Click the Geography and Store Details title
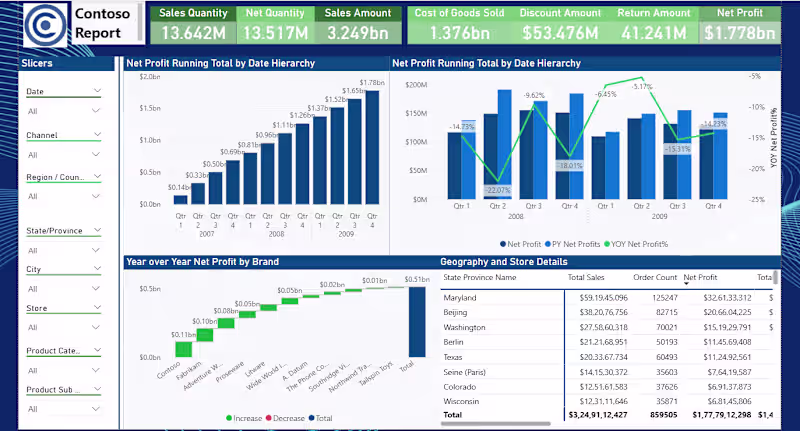 coord(504,262)
